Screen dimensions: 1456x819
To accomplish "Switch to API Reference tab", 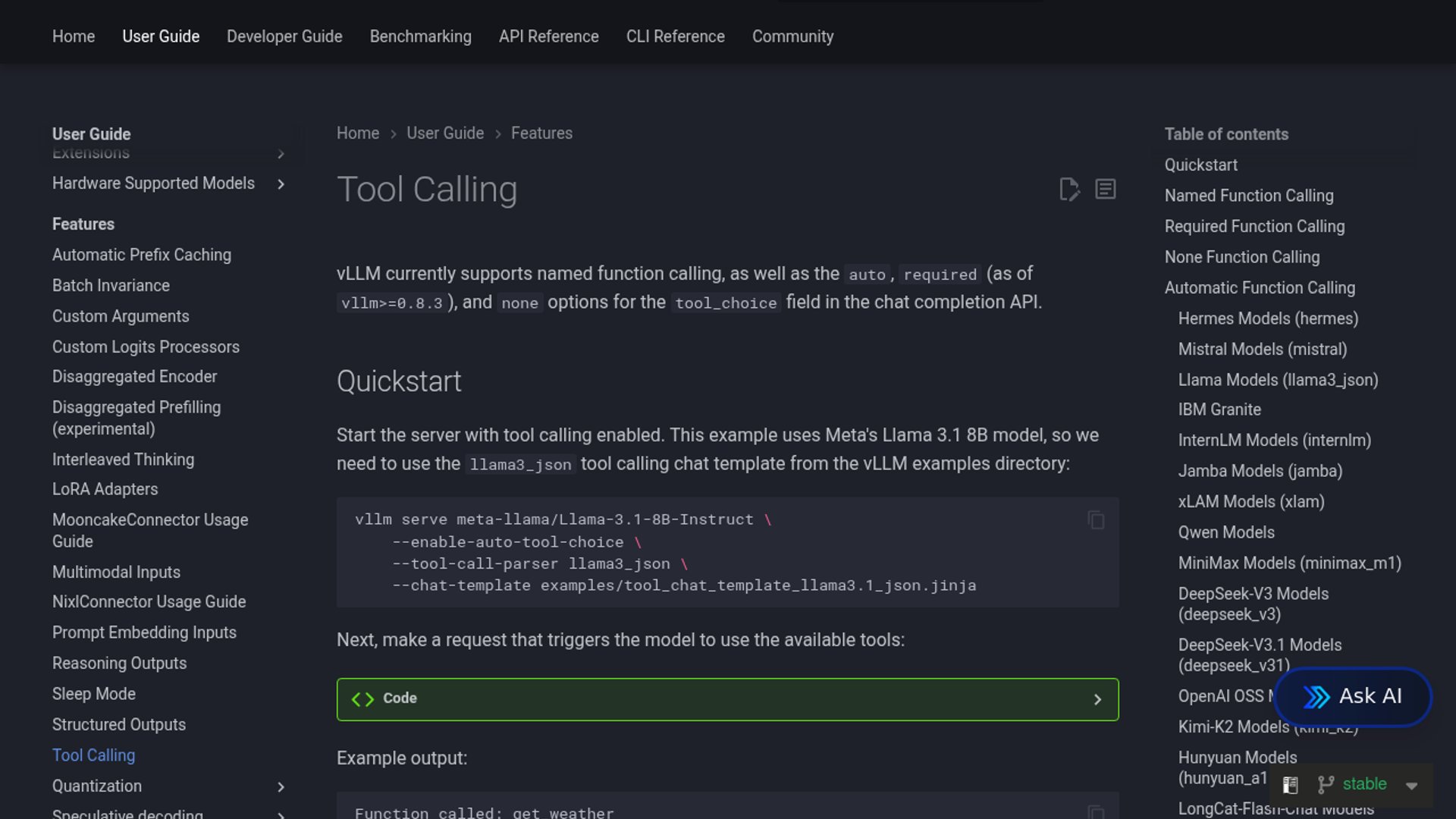I will pos(548,36).
